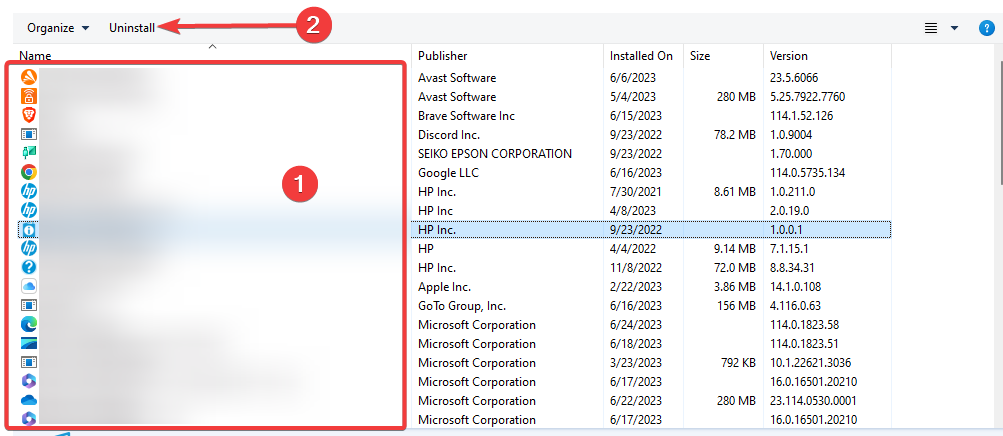Select the Brave lion browser icon
This screenshot has width=1003, height=436.
(29, 115)
